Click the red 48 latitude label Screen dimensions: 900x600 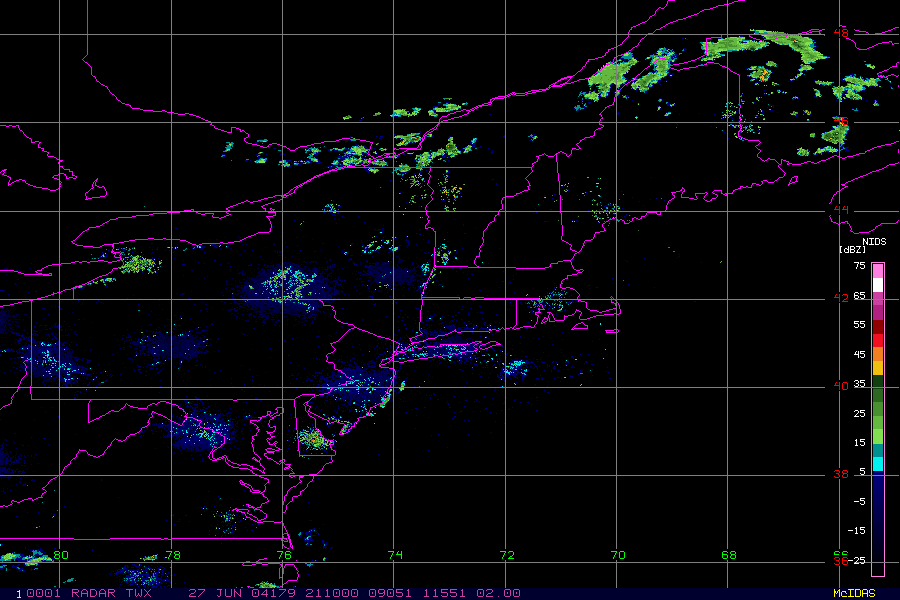(841, 33)
